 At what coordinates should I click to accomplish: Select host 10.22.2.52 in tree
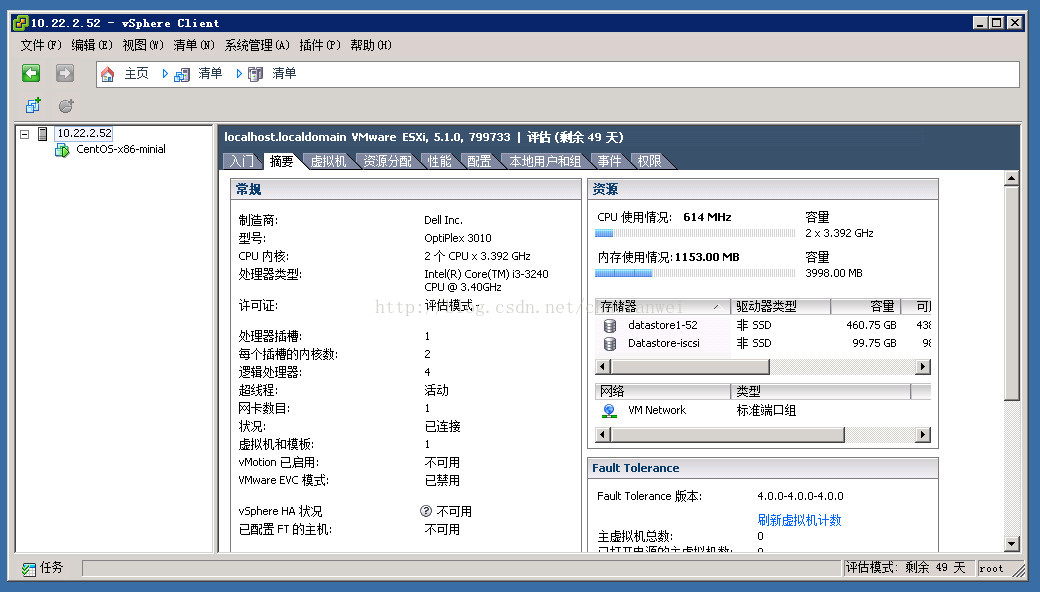pyautogui.click(x=84, y=133)
